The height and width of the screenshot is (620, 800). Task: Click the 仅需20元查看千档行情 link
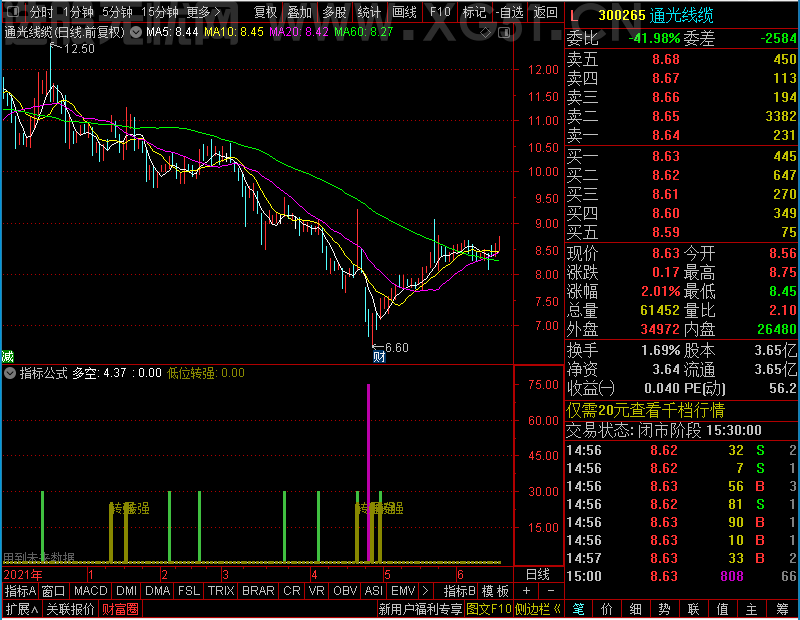[645, 410]
